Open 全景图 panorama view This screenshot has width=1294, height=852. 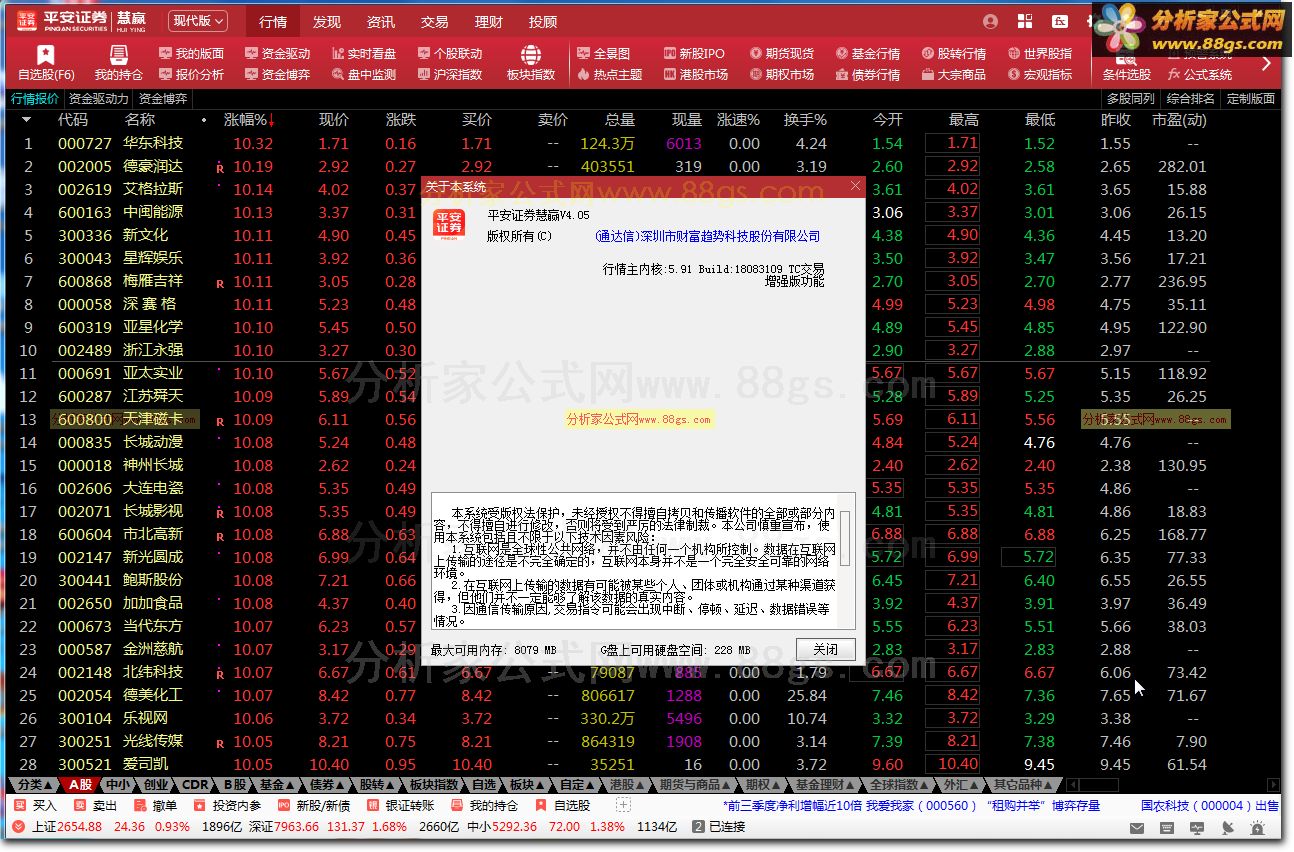(x=604, y=53)
